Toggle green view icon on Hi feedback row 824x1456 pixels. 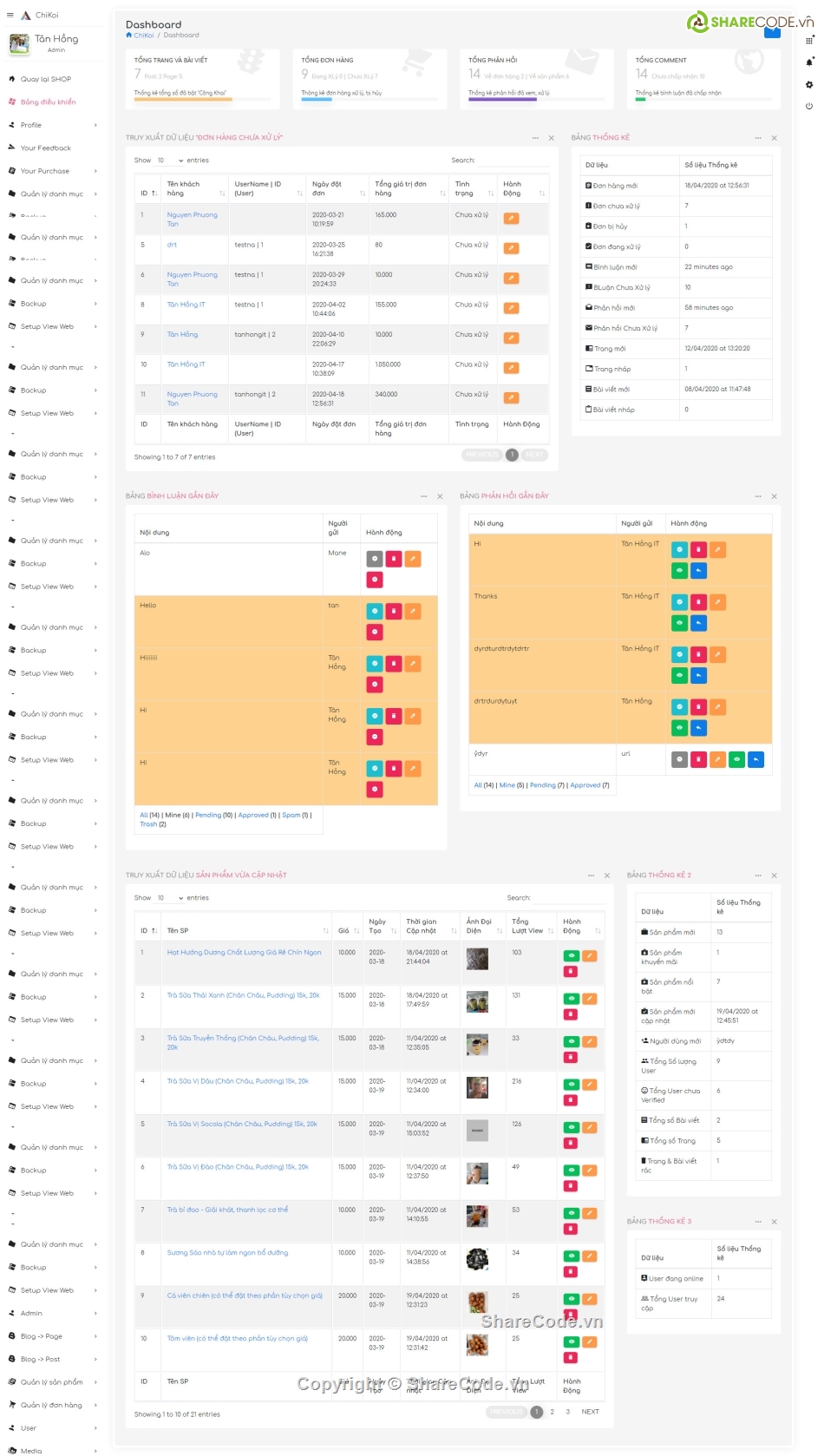tap(680, 570)
